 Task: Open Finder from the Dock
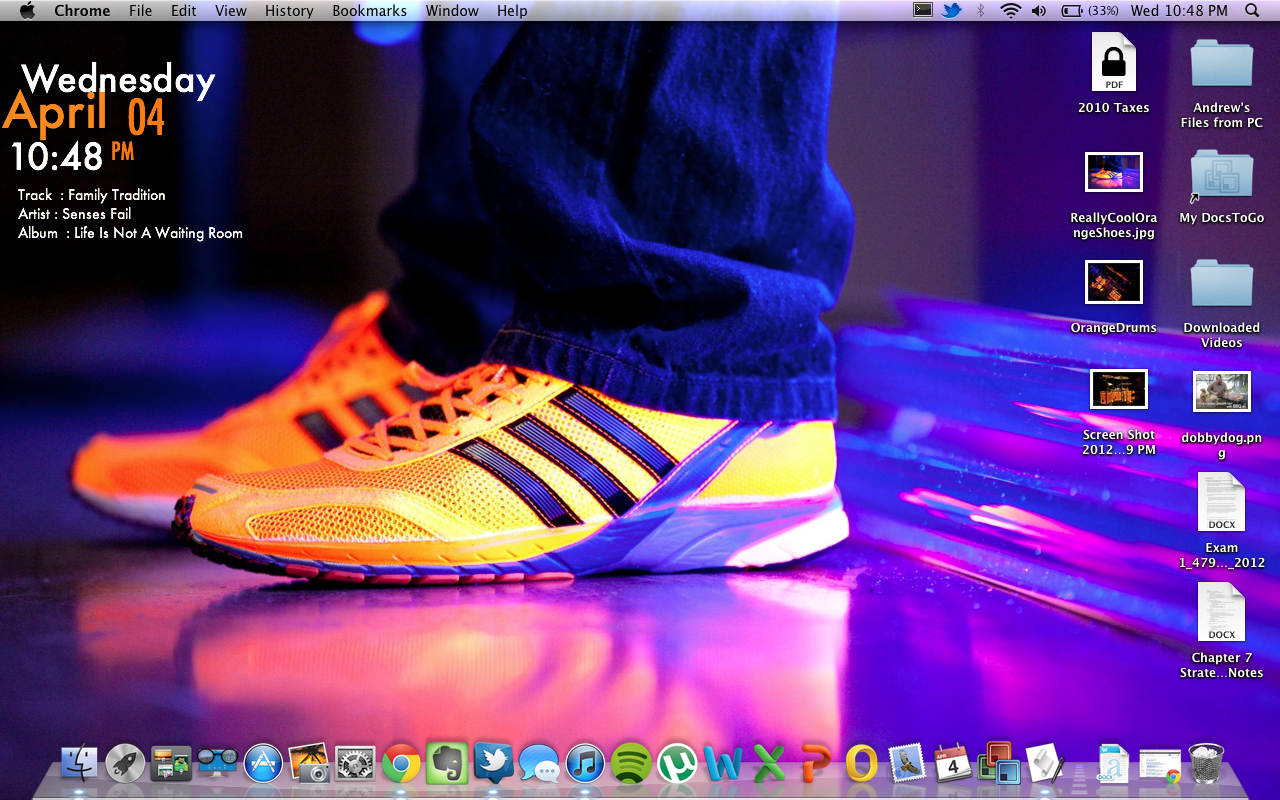[79, 763]
